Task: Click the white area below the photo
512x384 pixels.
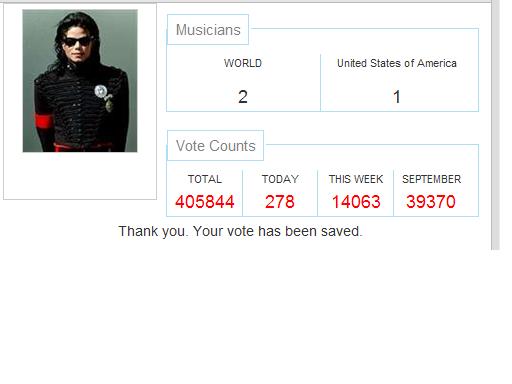Action: click(x=80, y=176)
